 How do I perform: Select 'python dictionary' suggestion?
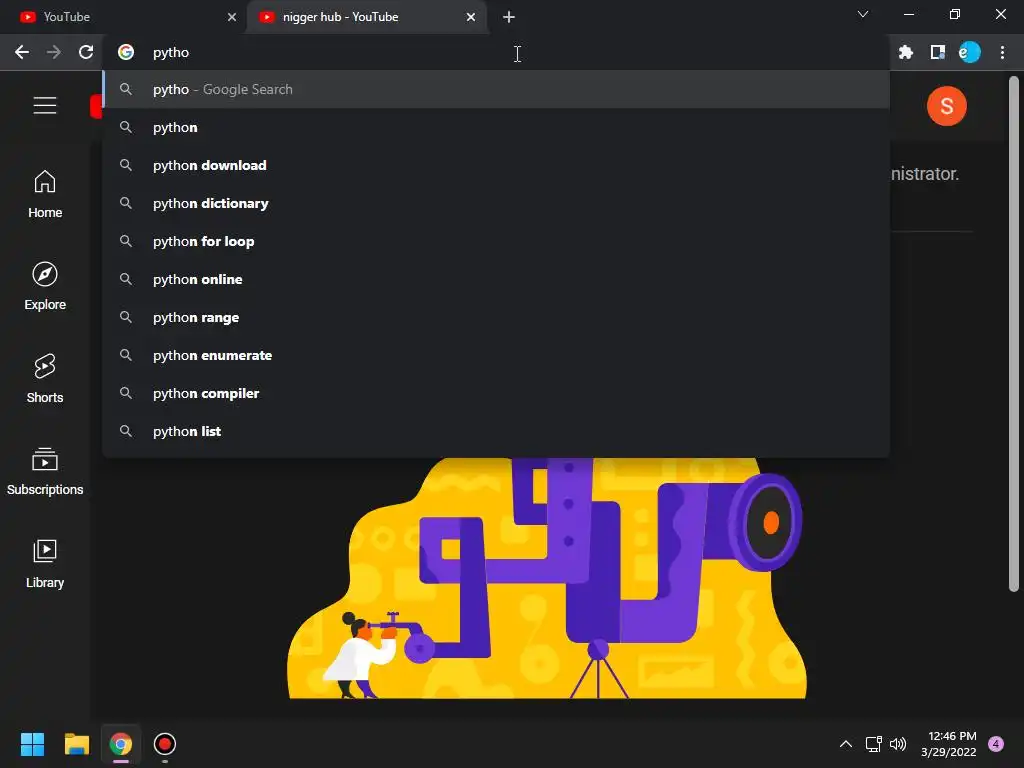(x=496, y=203)
